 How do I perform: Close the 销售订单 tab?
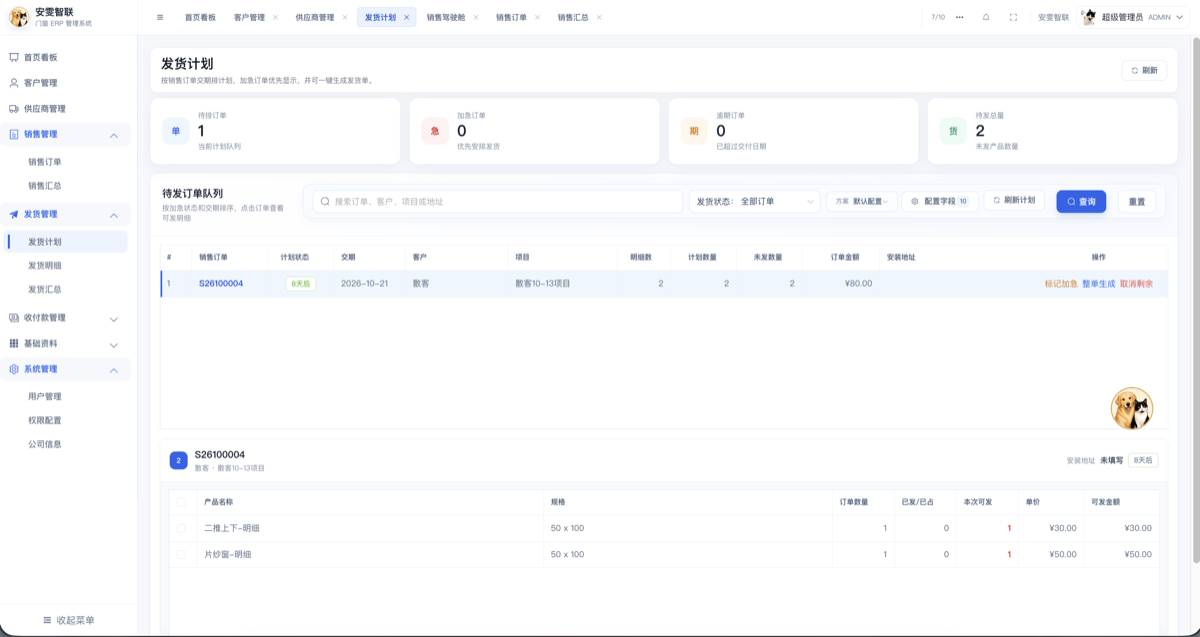point(537,17)
